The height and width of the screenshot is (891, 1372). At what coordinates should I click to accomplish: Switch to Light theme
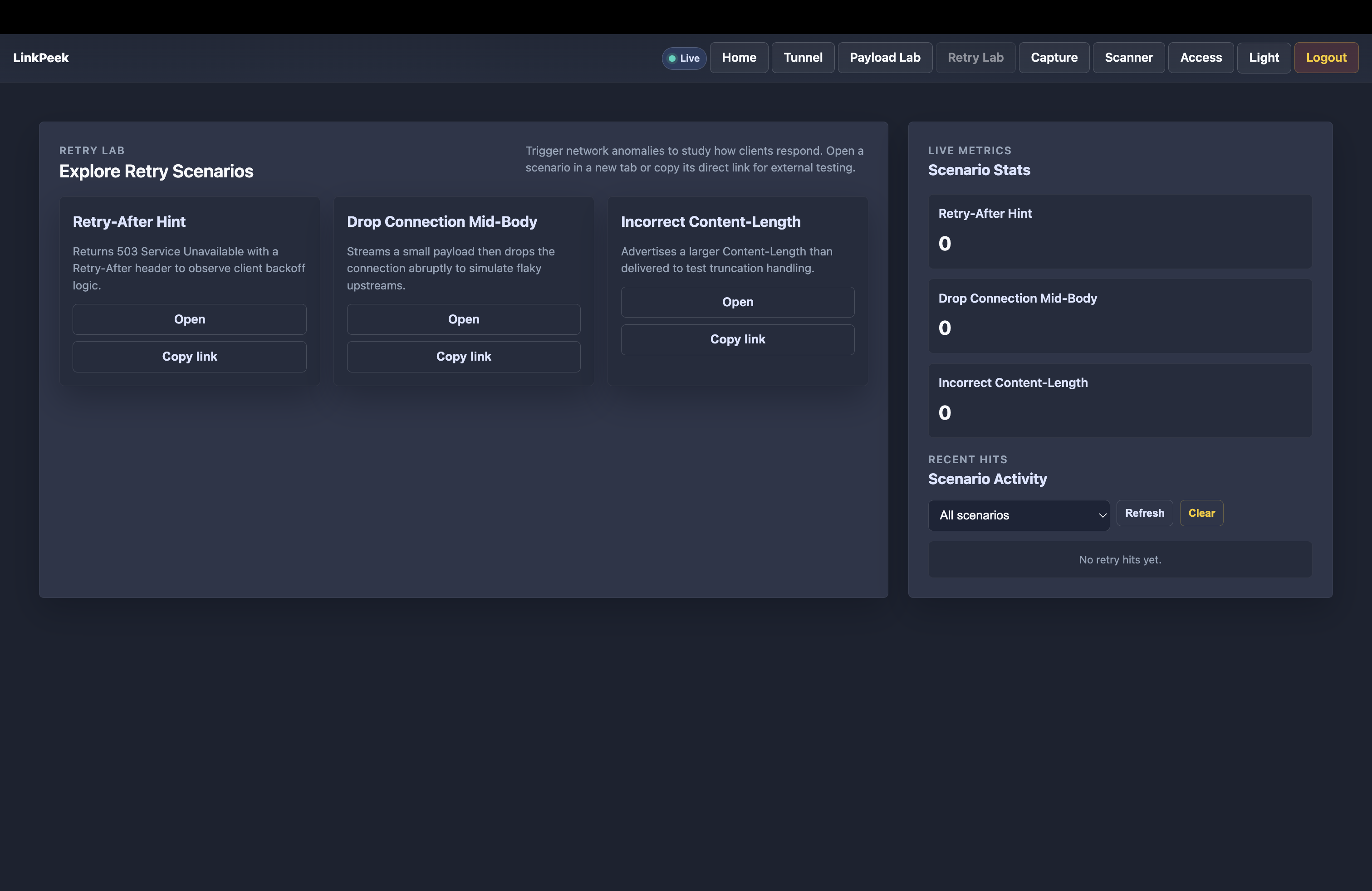pyautogui.click(x=1264, y=58)
